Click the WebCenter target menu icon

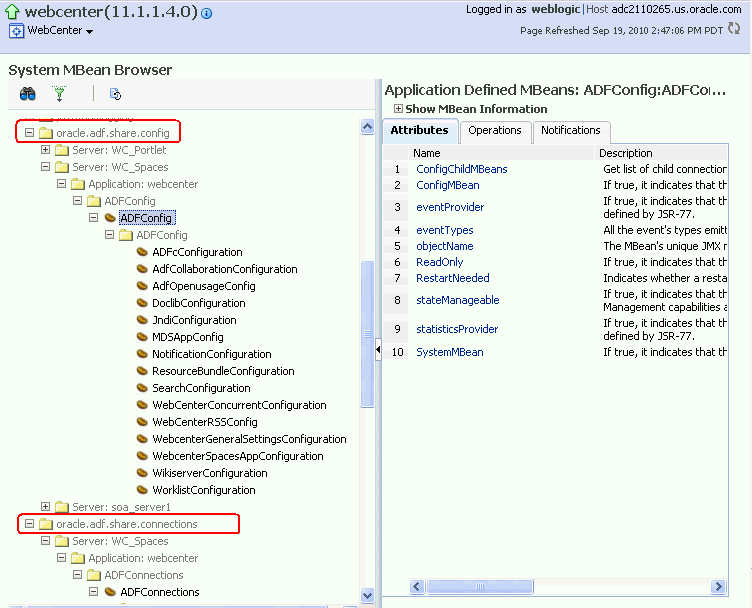[x=16, y=31]
